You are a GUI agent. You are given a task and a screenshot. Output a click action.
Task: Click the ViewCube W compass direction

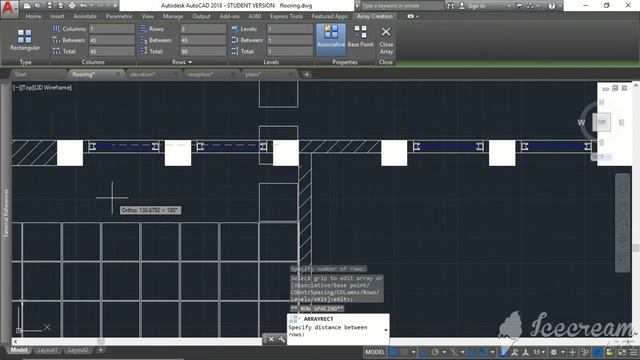tap(581, 122)
